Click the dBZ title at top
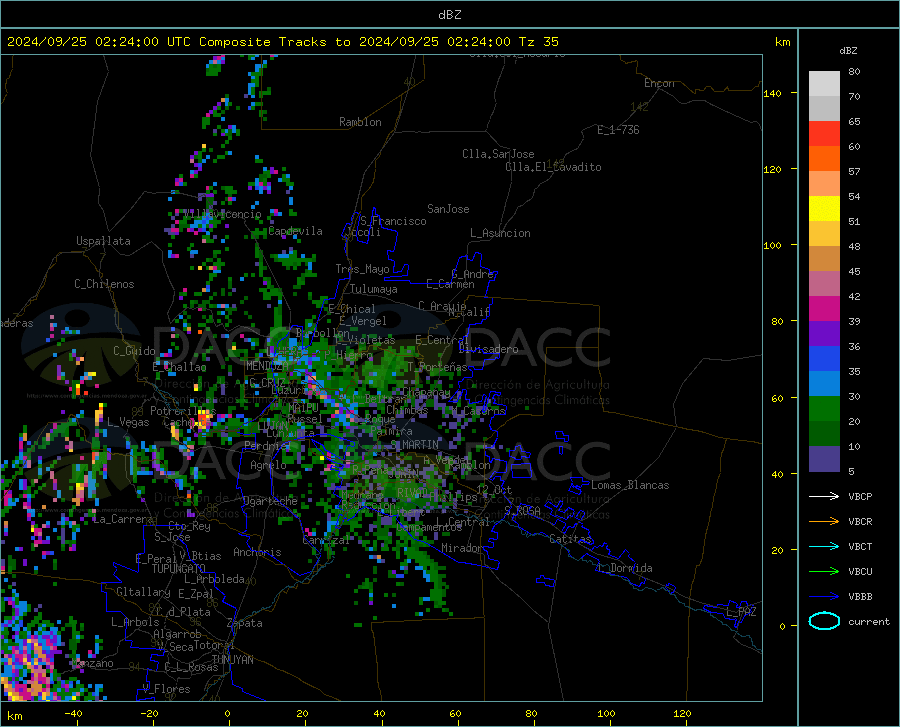This screenshot has width=900, height=727. coord(449,15)
